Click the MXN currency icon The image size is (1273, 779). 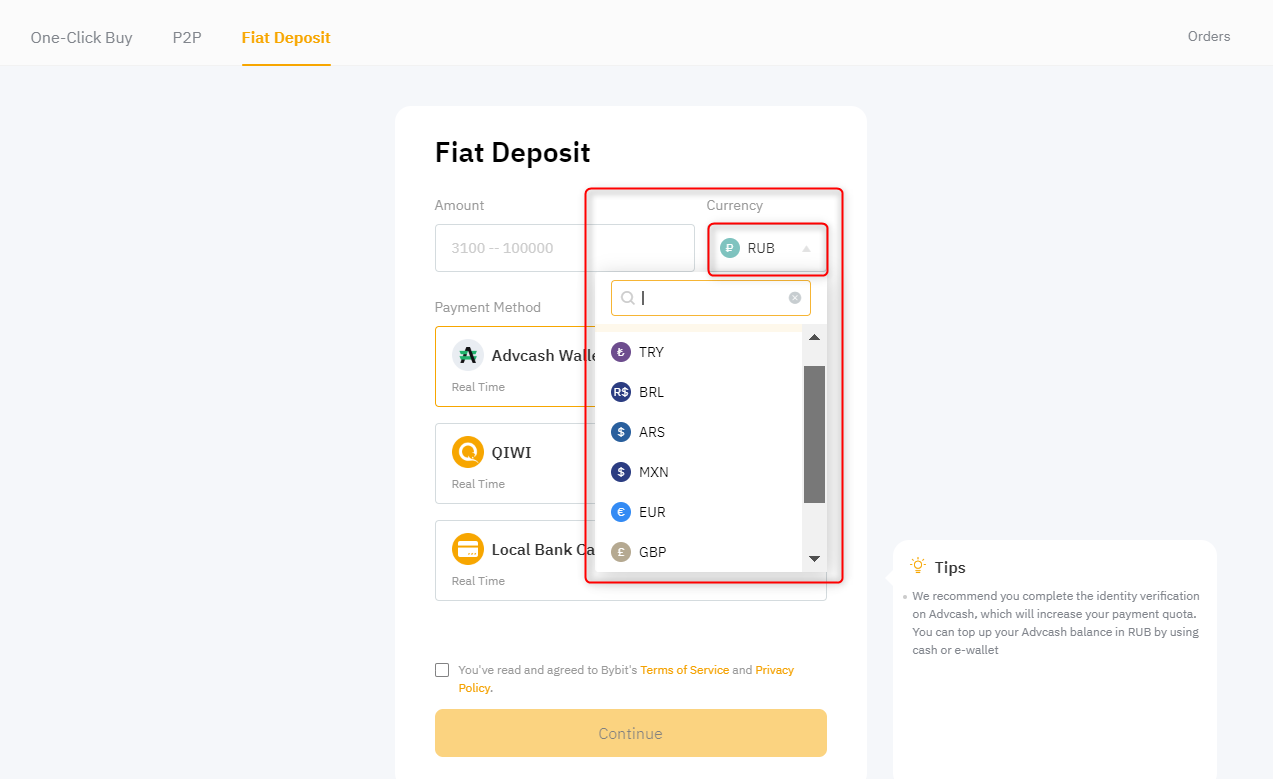621,472
